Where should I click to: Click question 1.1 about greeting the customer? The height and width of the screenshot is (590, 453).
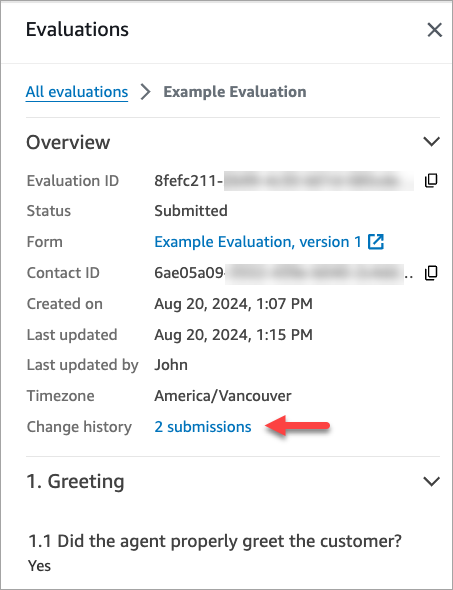(215, 541)
